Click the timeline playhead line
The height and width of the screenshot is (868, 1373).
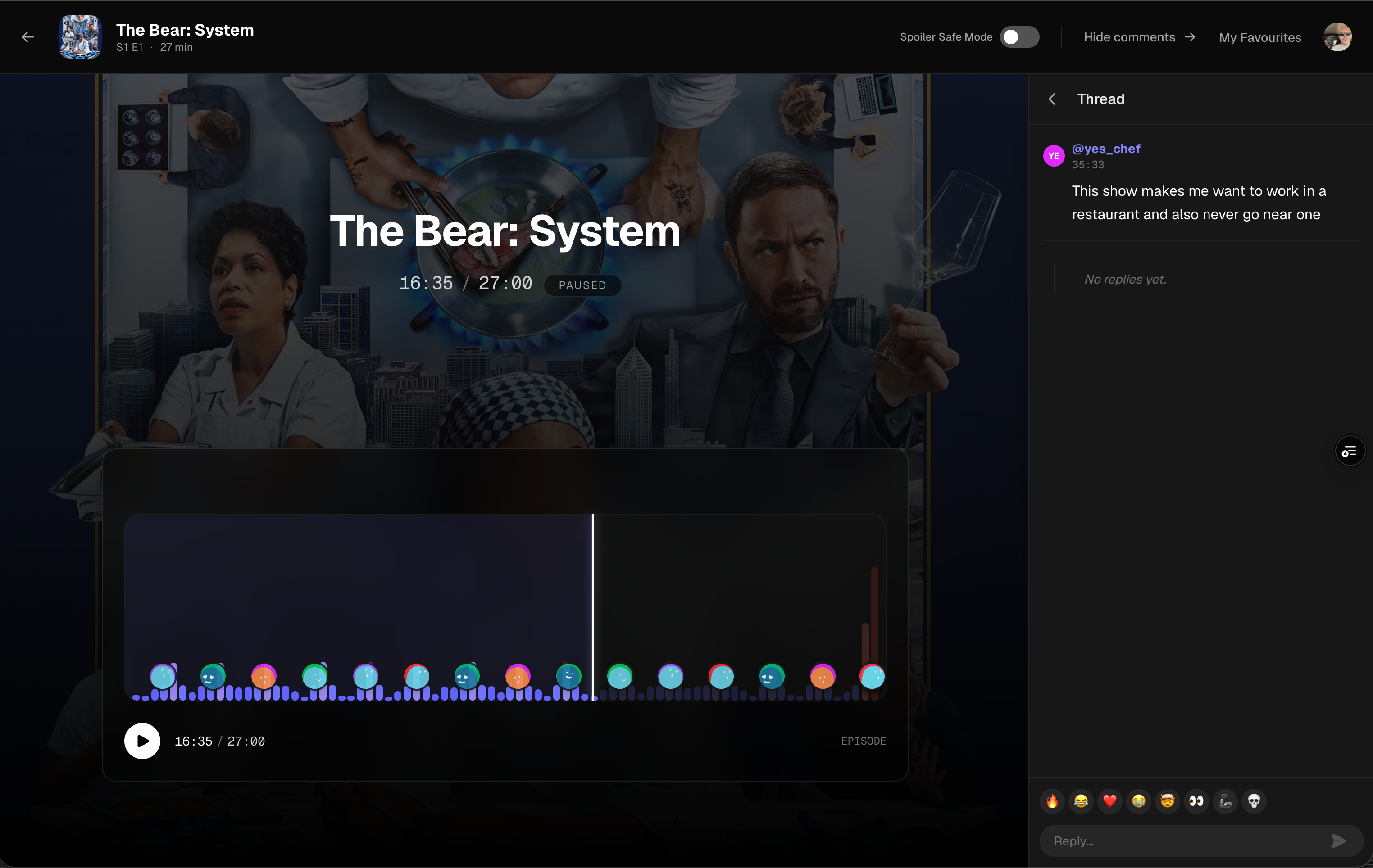[593, 607]
